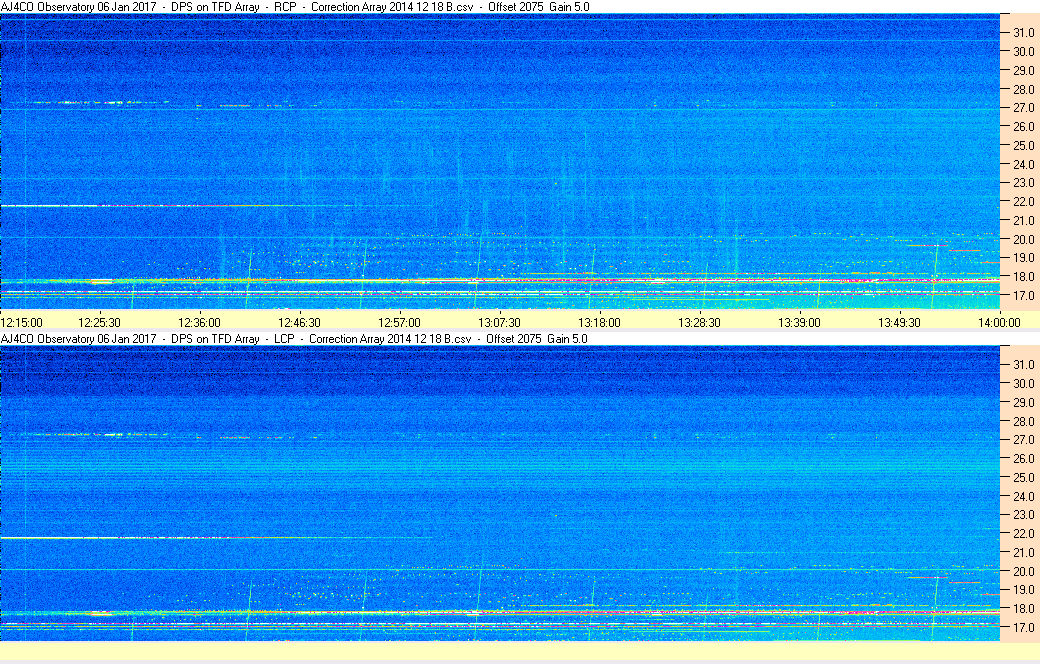
Task: Select 24.0 frequency label on LCP panel
Action: tap(1020, 496)
